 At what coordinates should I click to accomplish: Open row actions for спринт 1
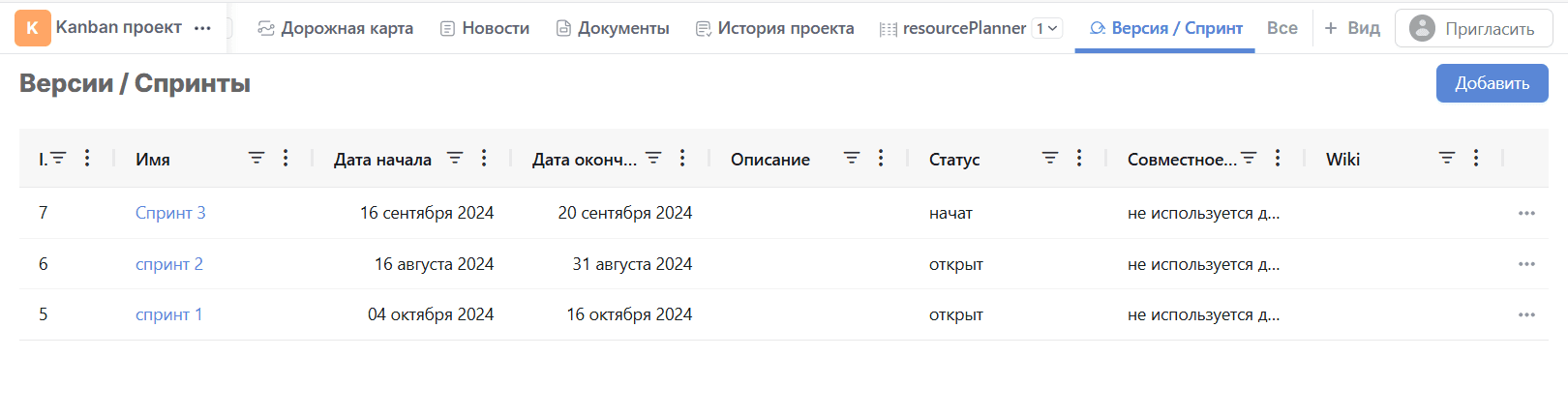coord(1526,314)
